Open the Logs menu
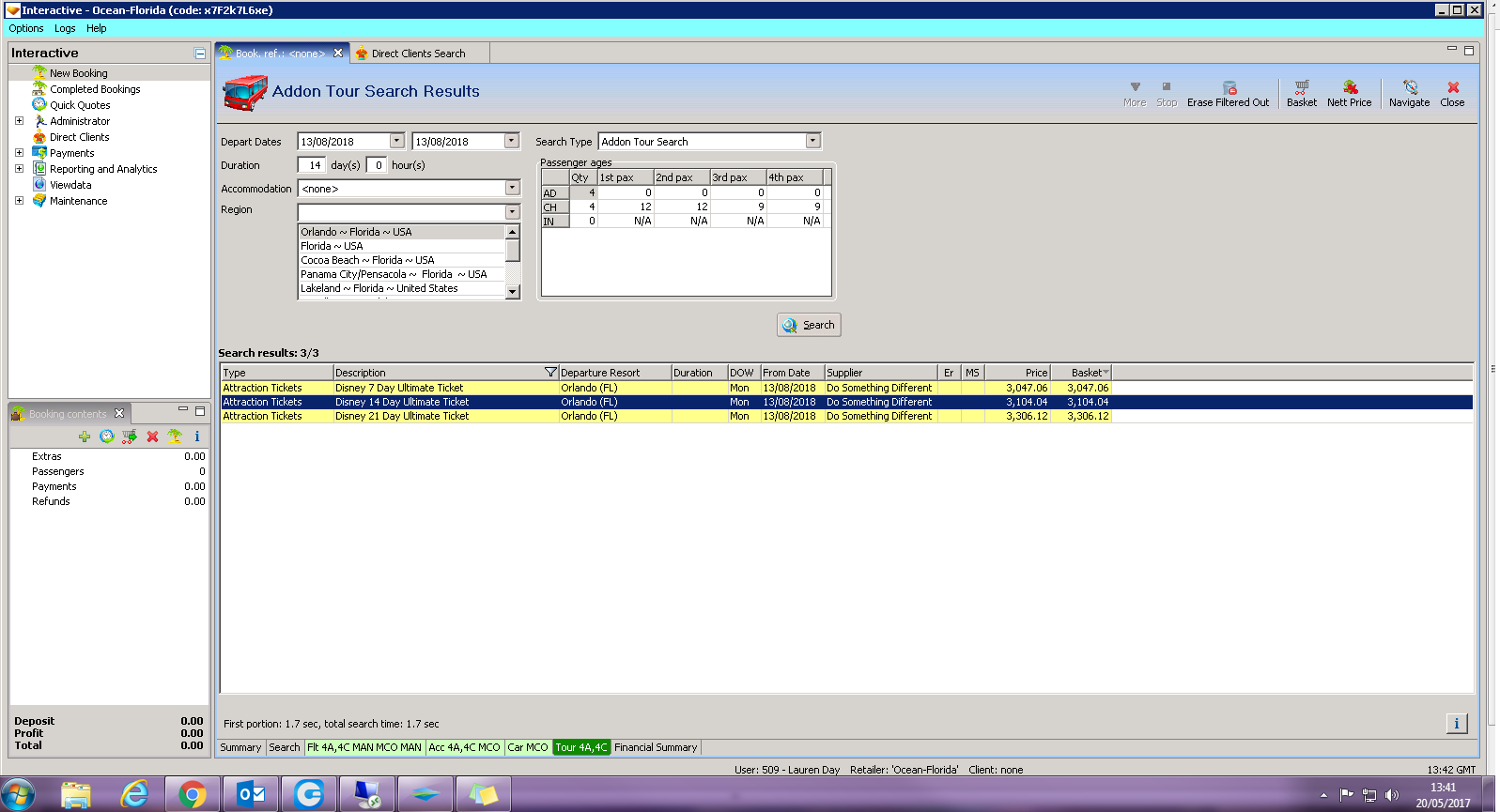Image resolution: width=1500 pixels, height=812 pixels. pos(65,28)
